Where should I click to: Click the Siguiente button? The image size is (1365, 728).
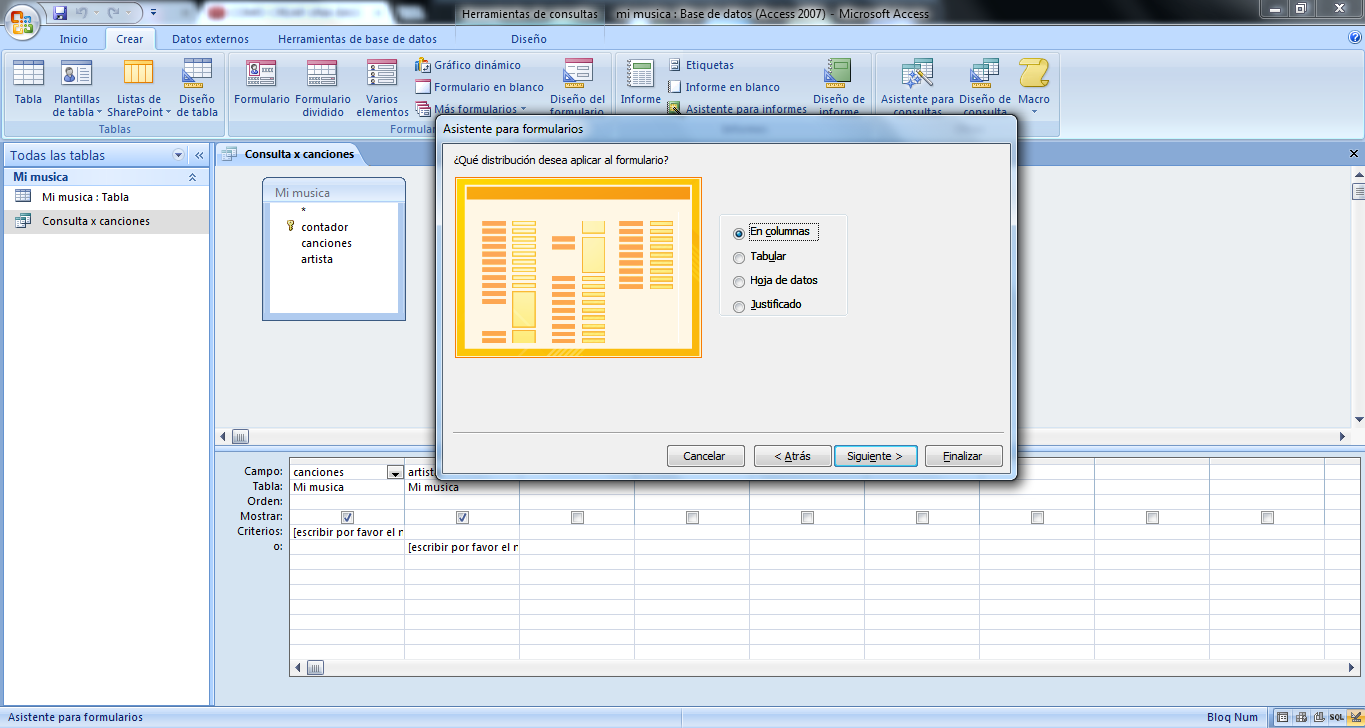click(875, 456)
